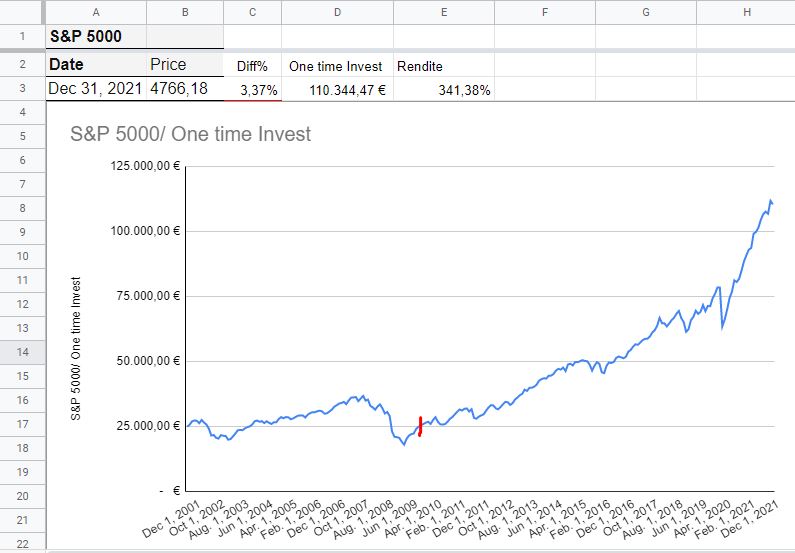
Task: Select row 22 header
Action: pyautogui.click(x=22, y=544)
